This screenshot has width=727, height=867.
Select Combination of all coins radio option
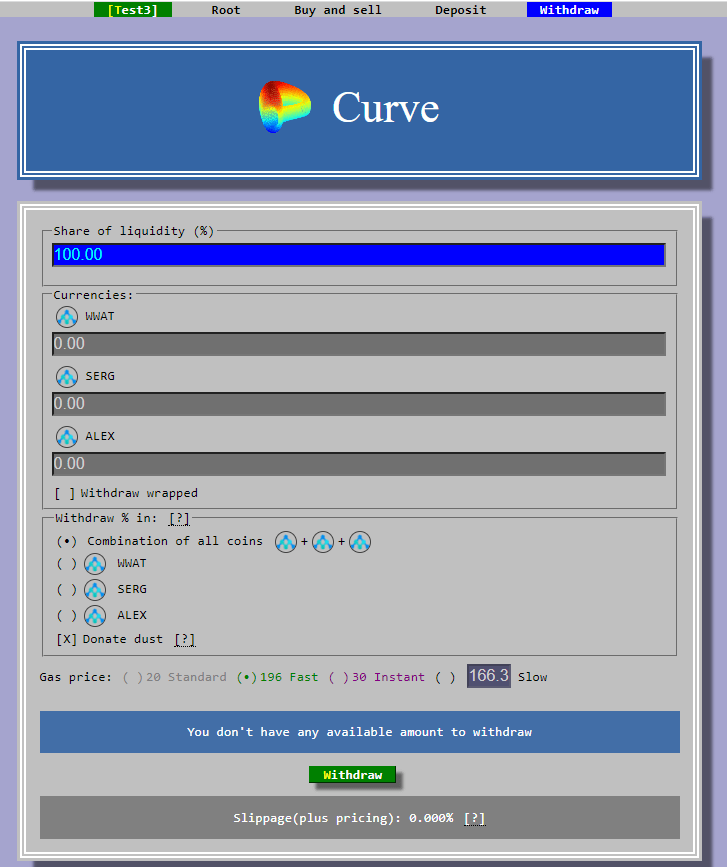67,541
